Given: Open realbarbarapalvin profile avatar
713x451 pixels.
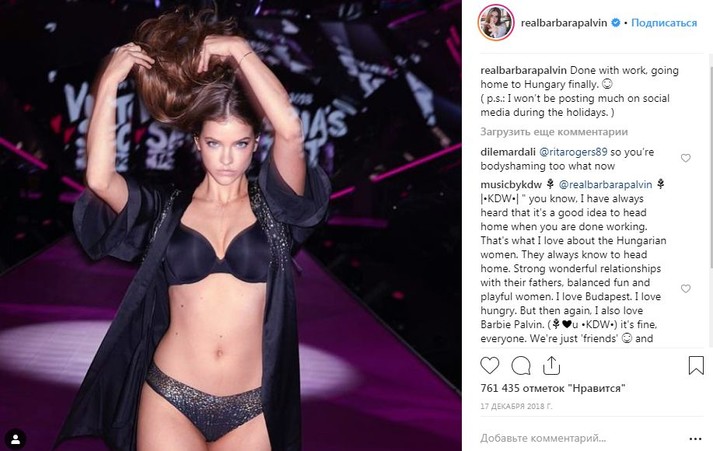Looking at the screenshot, I should tap(496, 22).
